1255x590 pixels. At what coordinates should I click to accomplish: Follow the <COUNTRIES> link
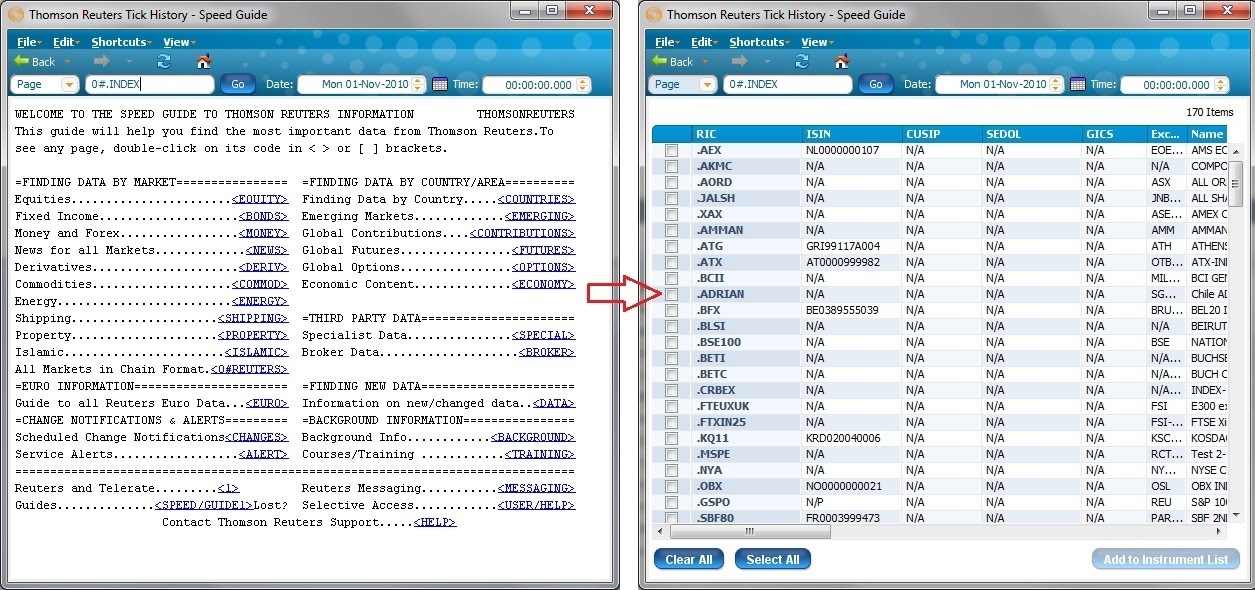(537, 199)
